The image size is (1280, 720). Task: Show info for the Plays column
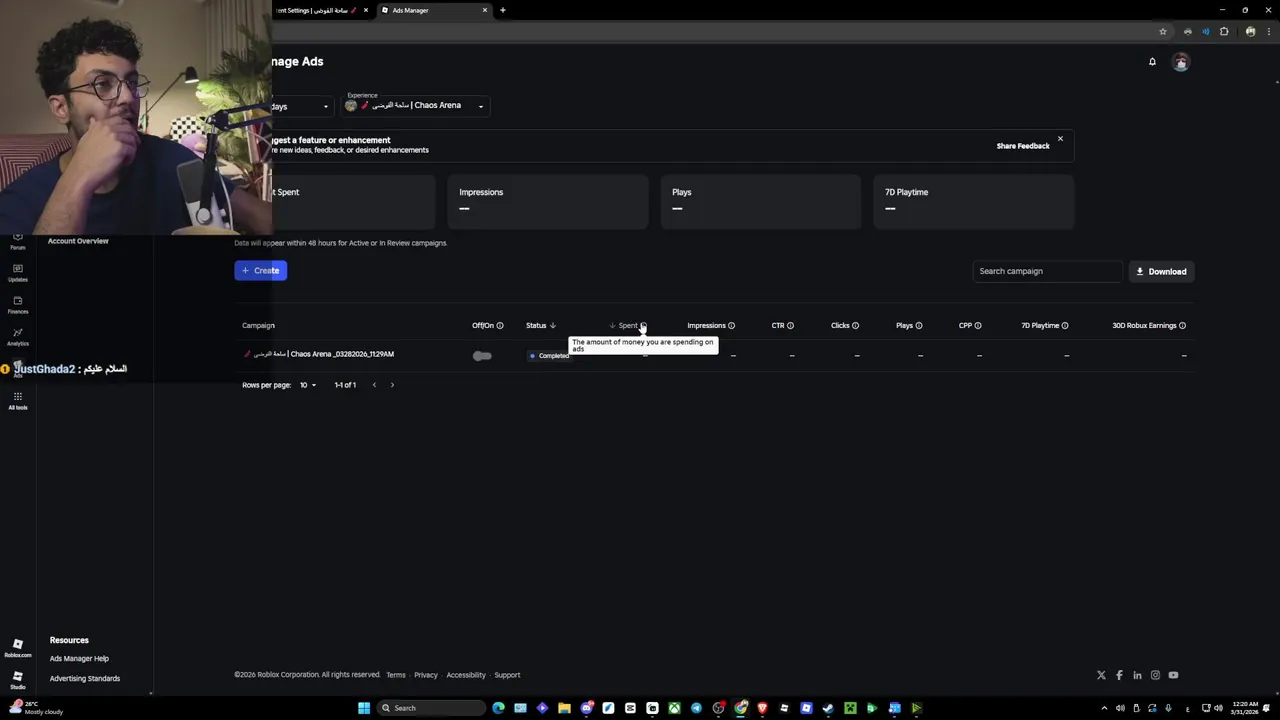pyautogui.click(x=919, y=325)
